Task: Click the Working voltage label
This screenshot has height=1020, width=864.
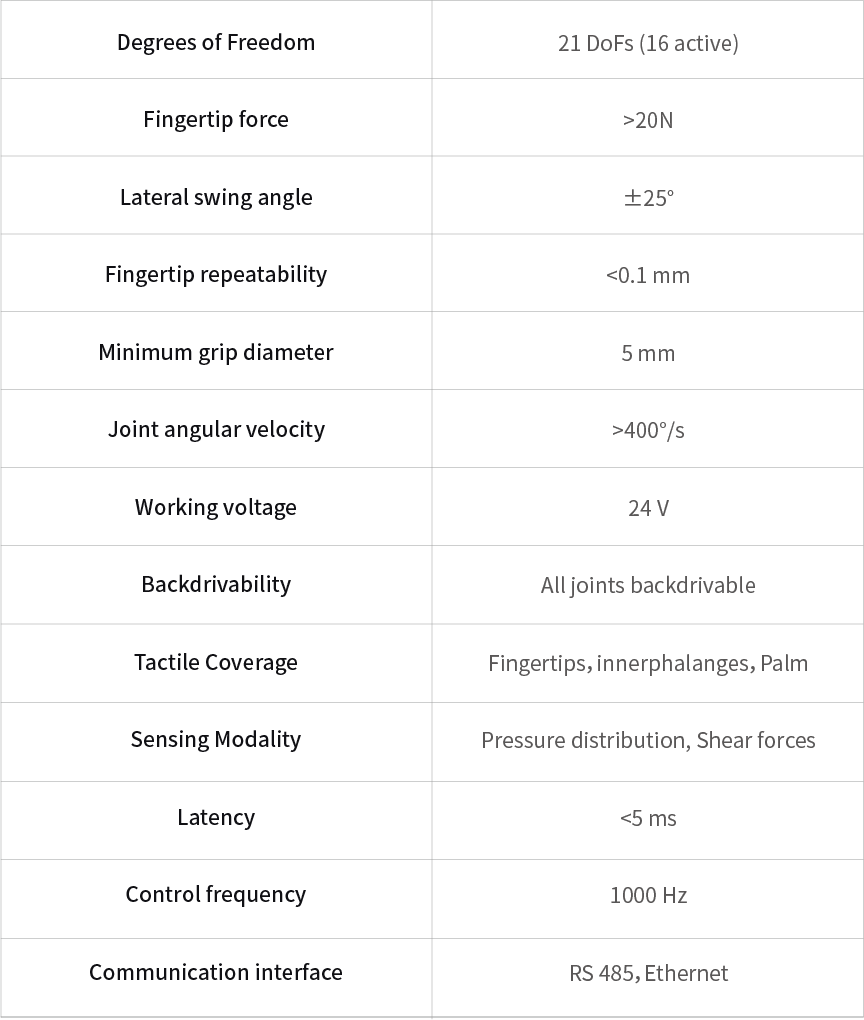Action: [x=216, y=507]
